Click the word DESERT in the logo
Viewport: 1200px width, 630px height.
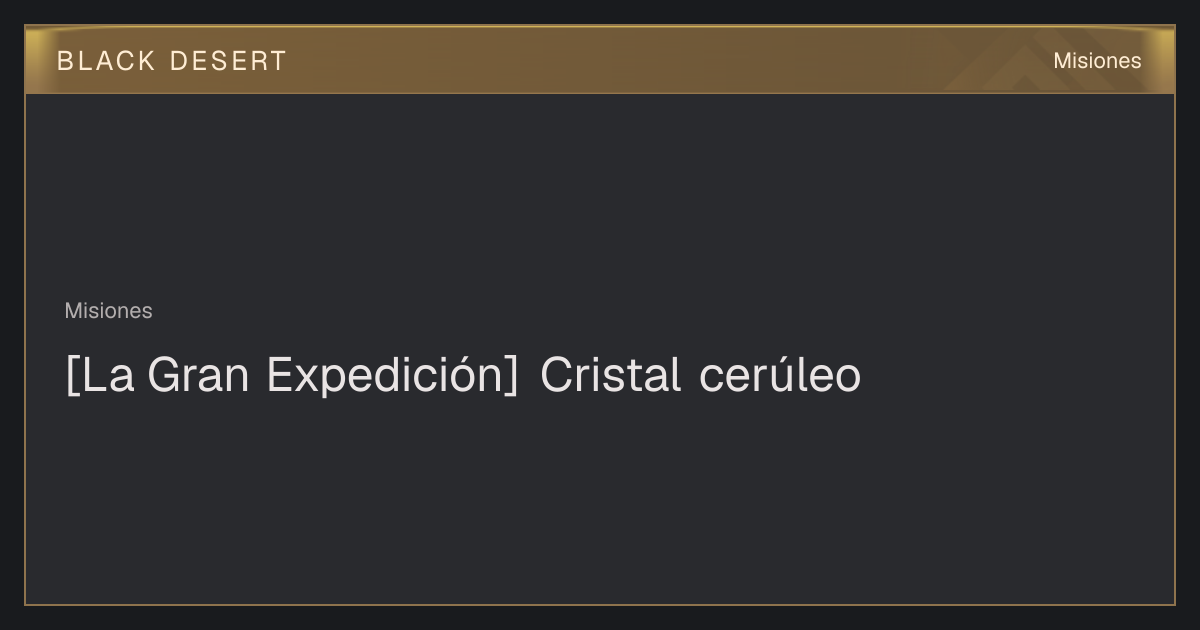pos(228,61)
